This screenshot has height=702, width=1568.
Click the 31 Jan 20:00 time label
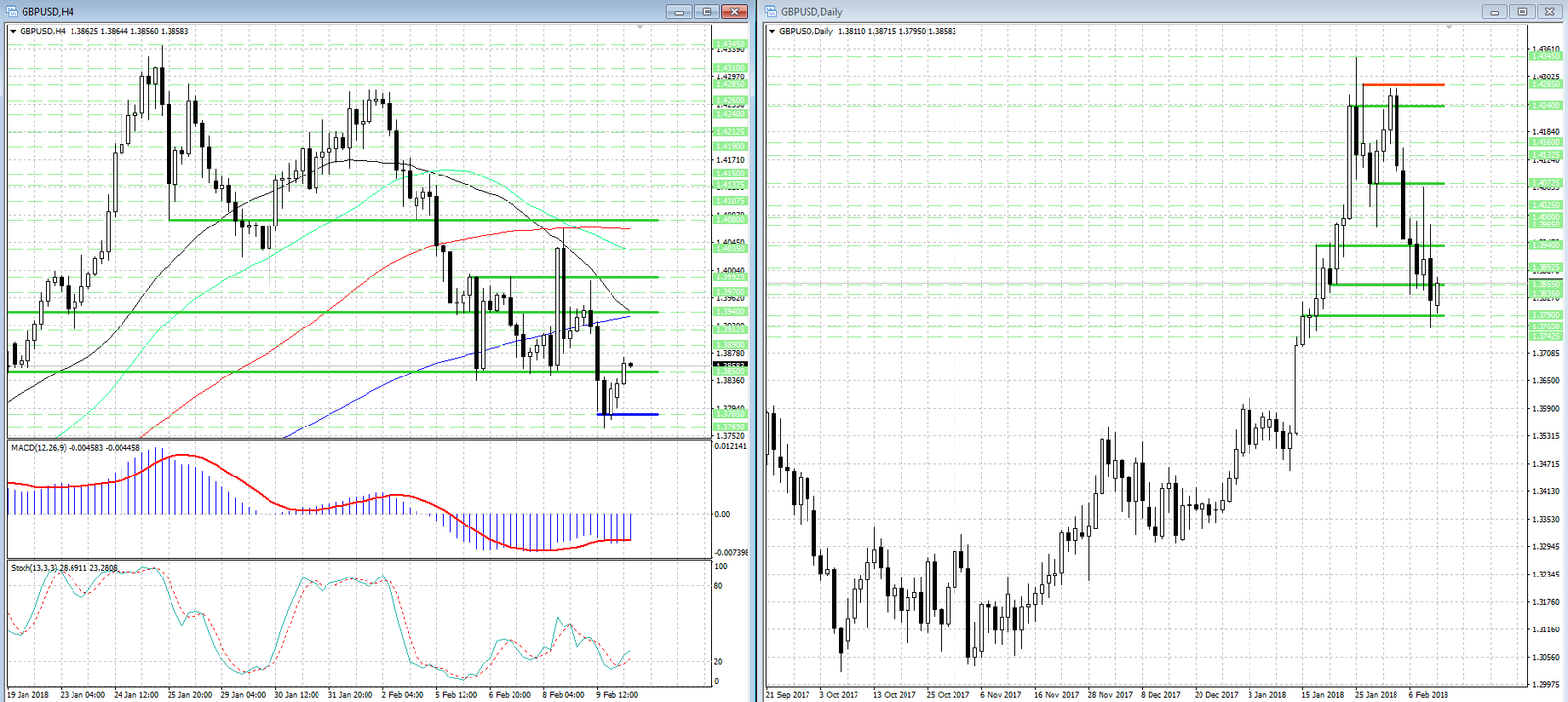pos(350,694)
